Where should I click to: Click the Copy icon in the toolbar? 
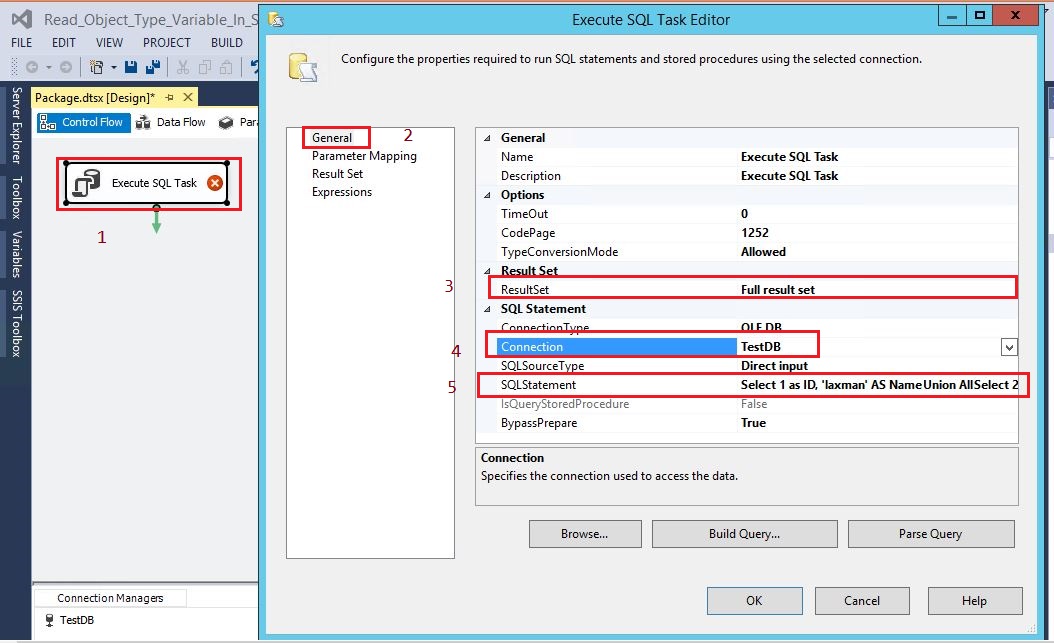206,67
